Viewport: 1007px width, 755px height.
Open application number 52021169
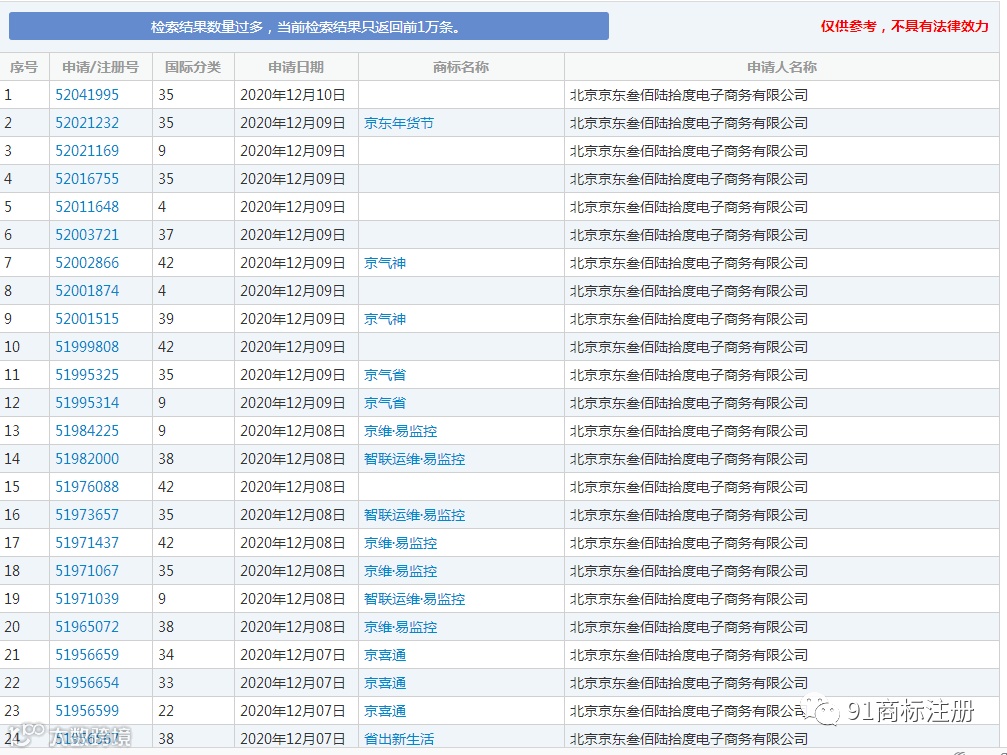pyautogui.click(x=87, y=151)
